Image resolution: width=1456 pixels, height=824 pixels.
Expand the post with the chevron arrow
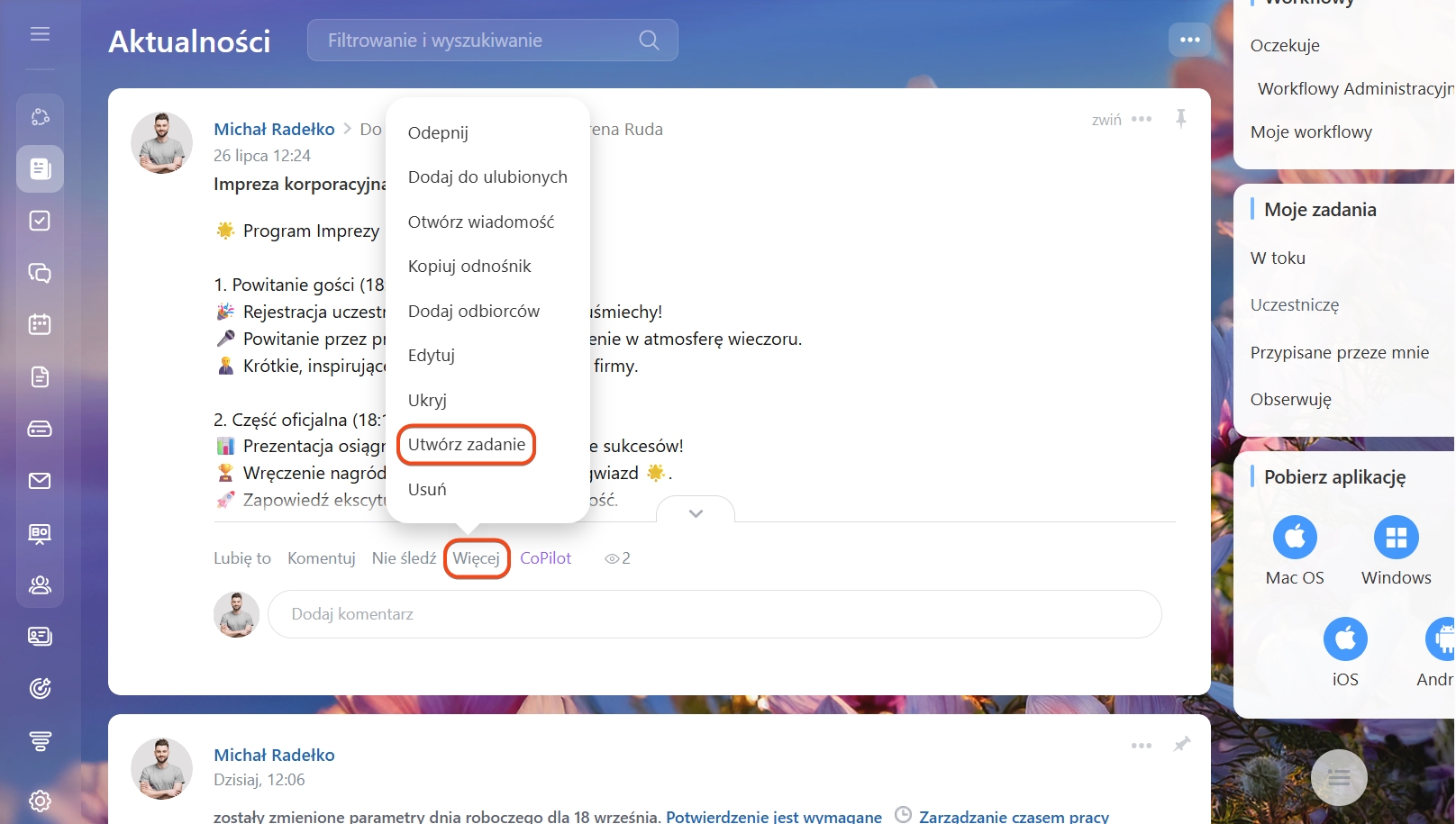tap(696, 513)
